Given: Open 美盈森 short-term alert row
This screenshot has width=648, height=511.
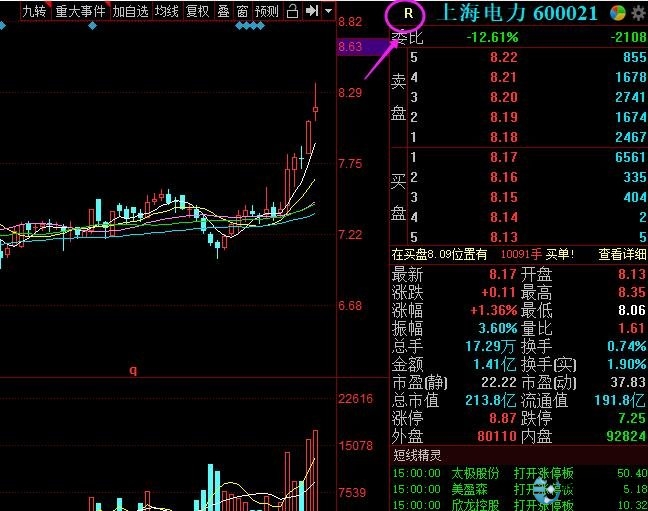Looking at the screenshot, I should (x=519, y=489).
